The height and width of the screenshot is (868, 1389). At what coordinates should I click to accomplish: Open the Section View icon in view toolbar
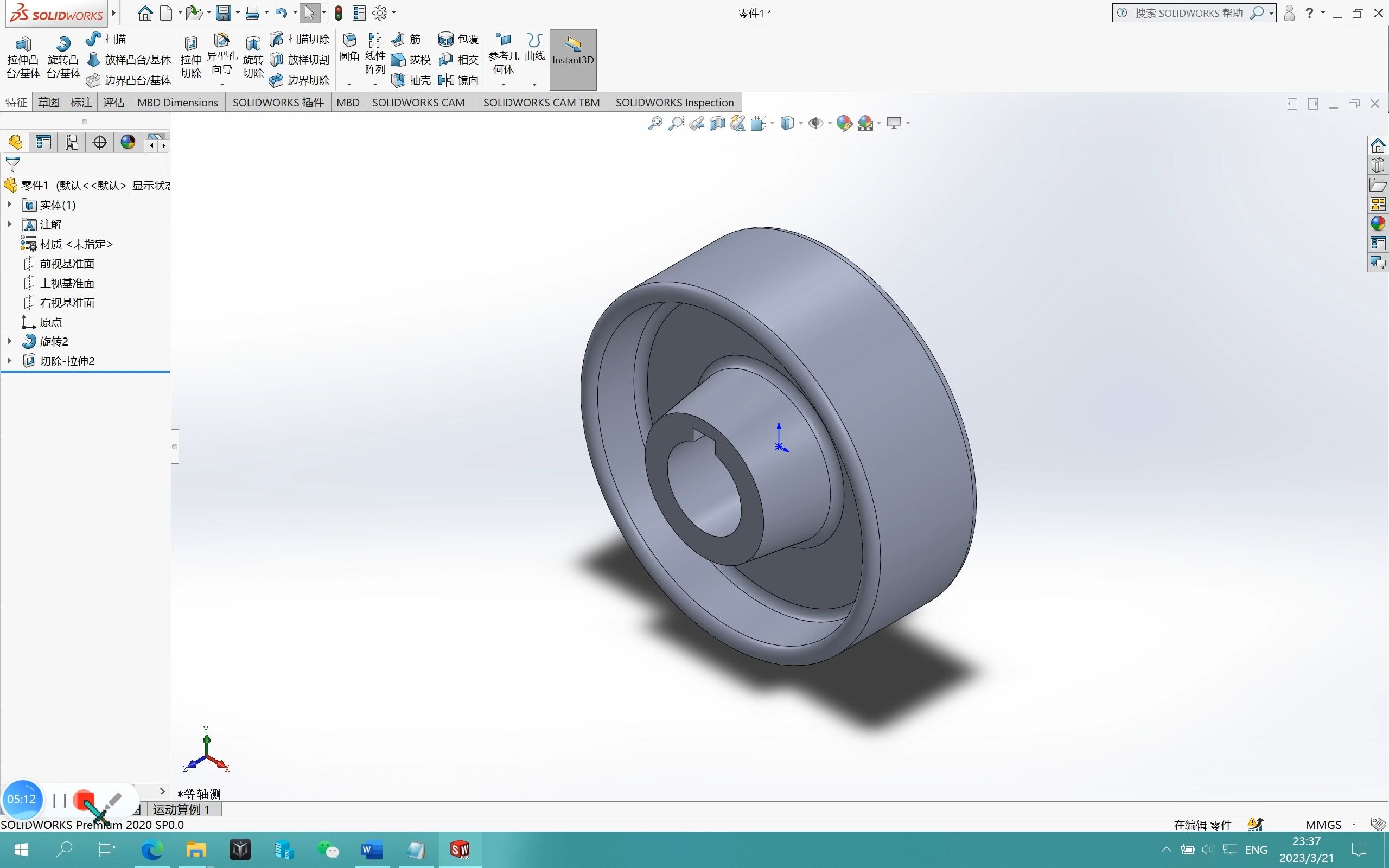(717, 123)
